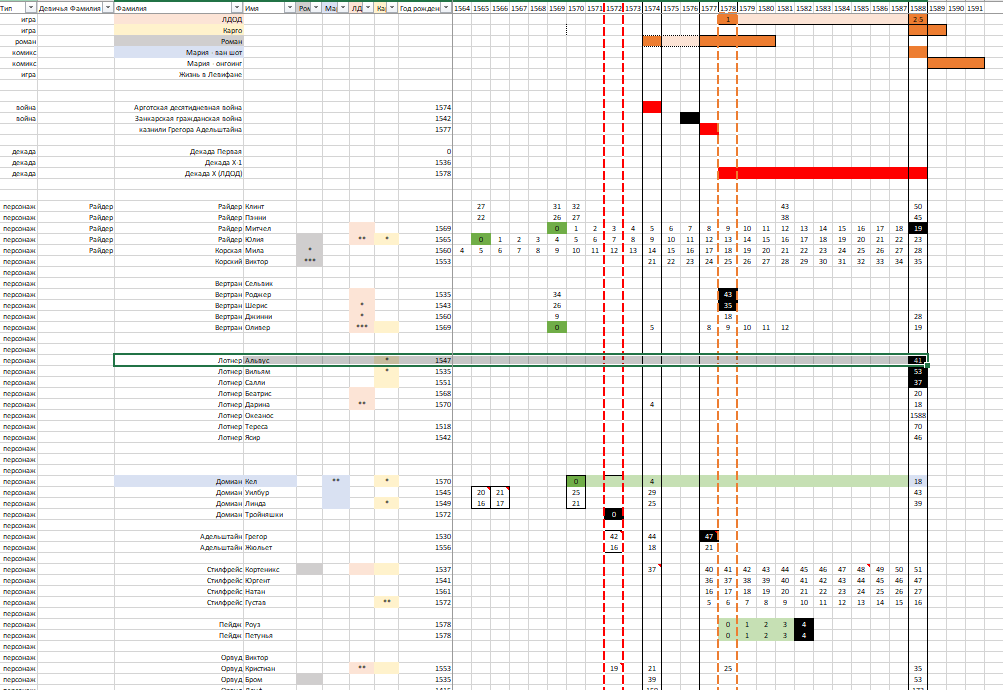Select the name cell Дарина

coord(270,404)
